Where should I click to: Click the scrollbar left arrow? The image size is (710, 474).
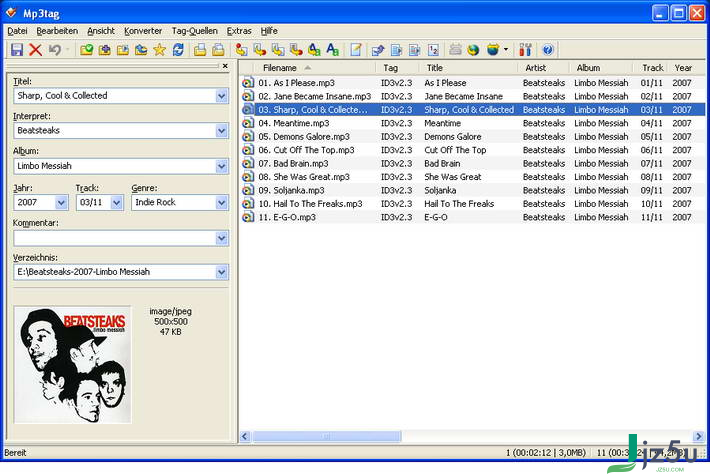[x=245, y=436]
